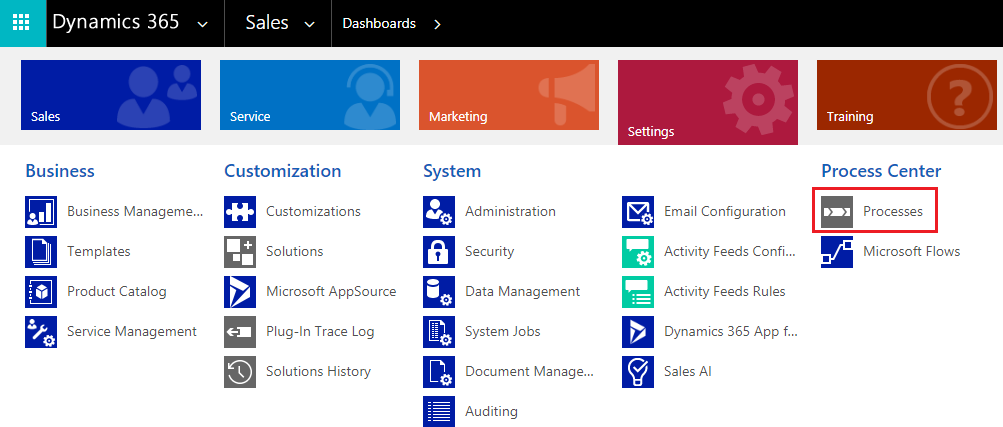Viewport: 1003px width, 427px height.
Task: Open Microsoft Flows icon
Action: 837,252
